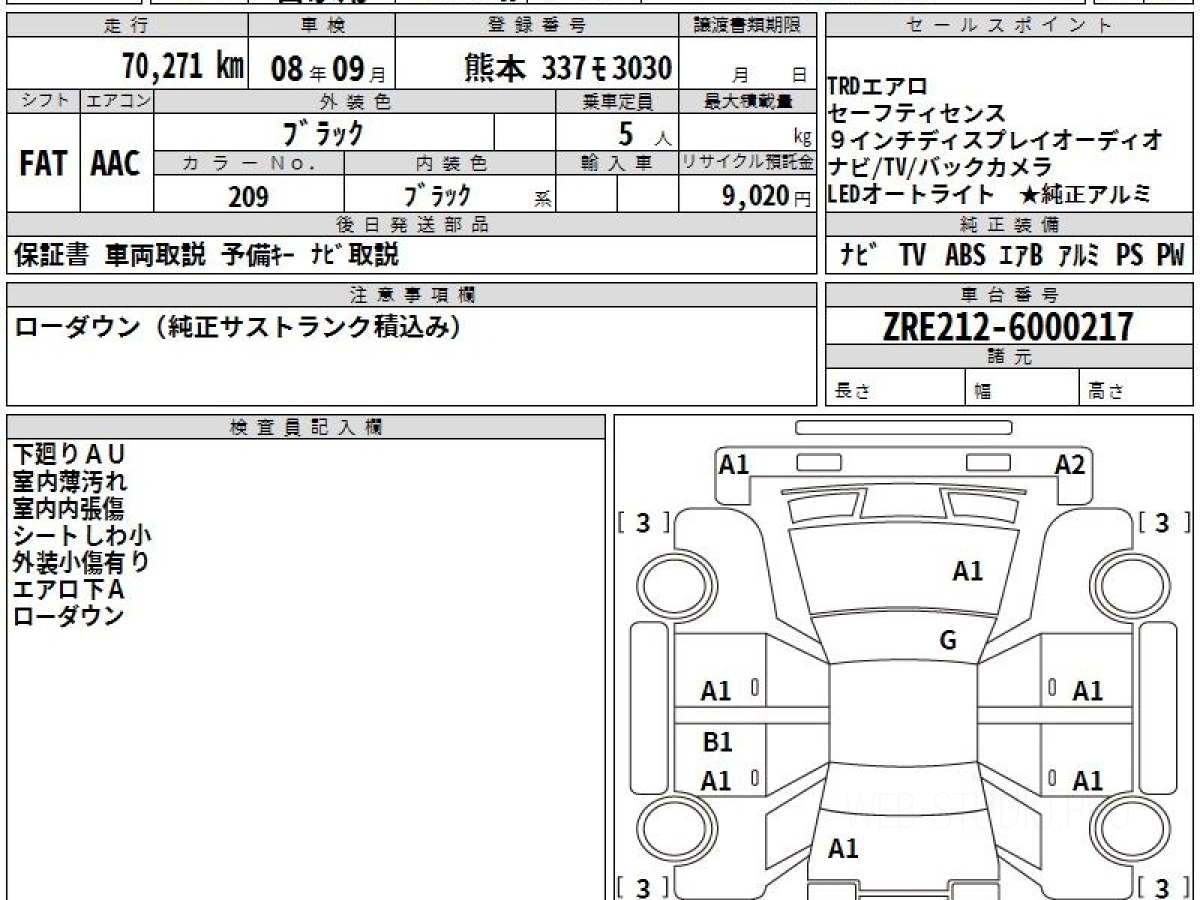Select the AAC air conditioner value
Viewport: 1200px width, 900px height.
pyautogui.click(x=116, y=164)
